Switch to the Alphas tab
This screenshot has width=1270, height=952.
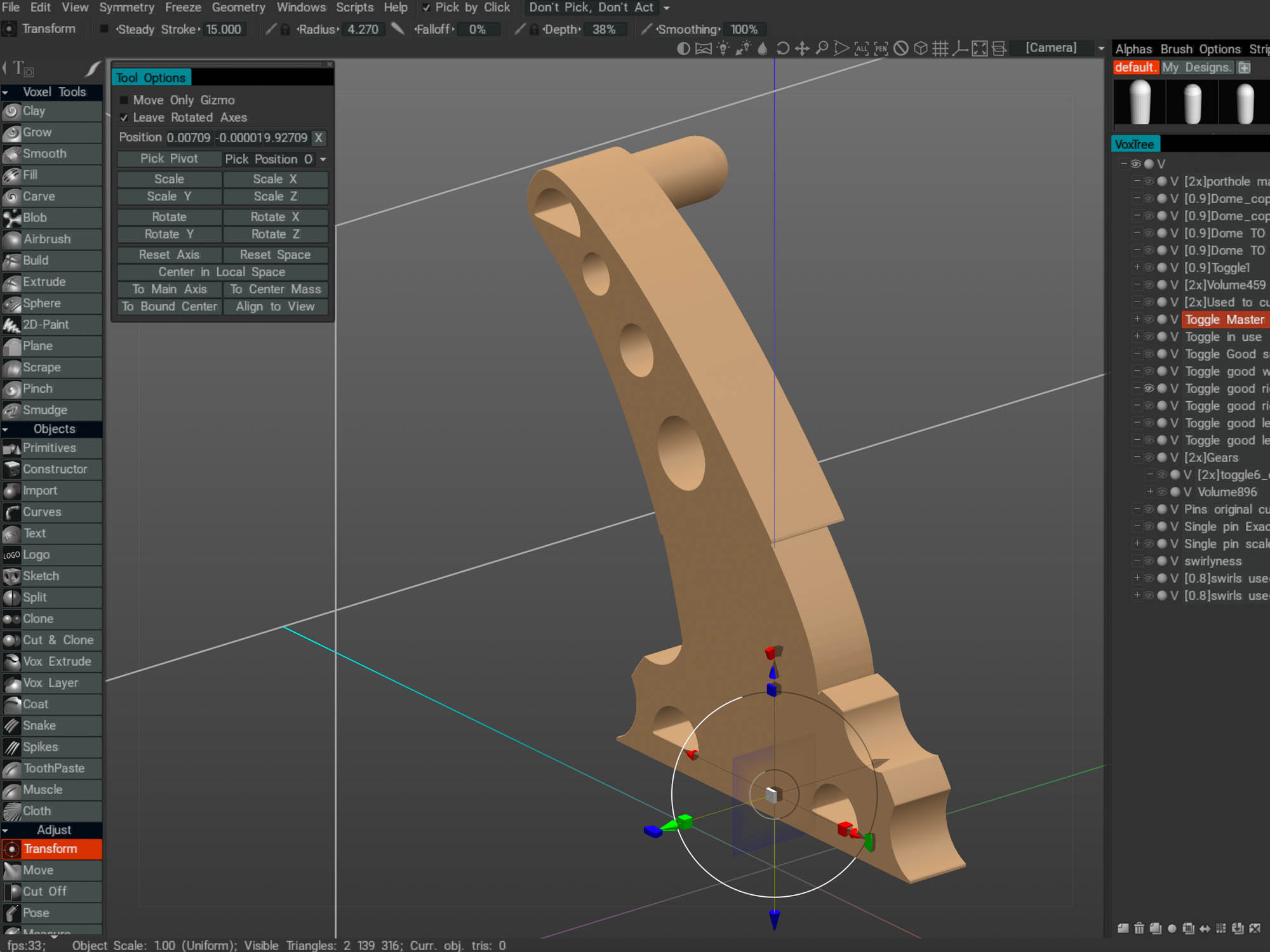tap(1133, 50)
